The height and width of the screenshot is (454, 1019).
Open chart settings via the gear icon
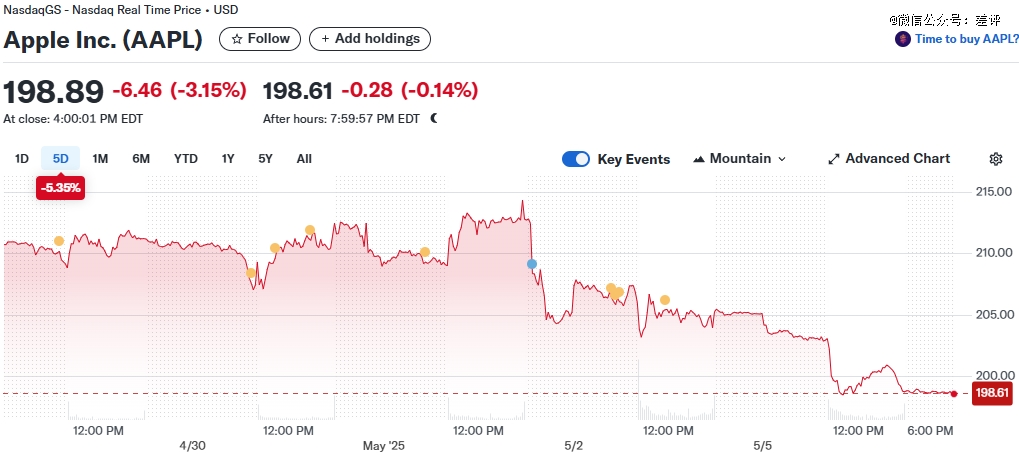tap(996, 159)
